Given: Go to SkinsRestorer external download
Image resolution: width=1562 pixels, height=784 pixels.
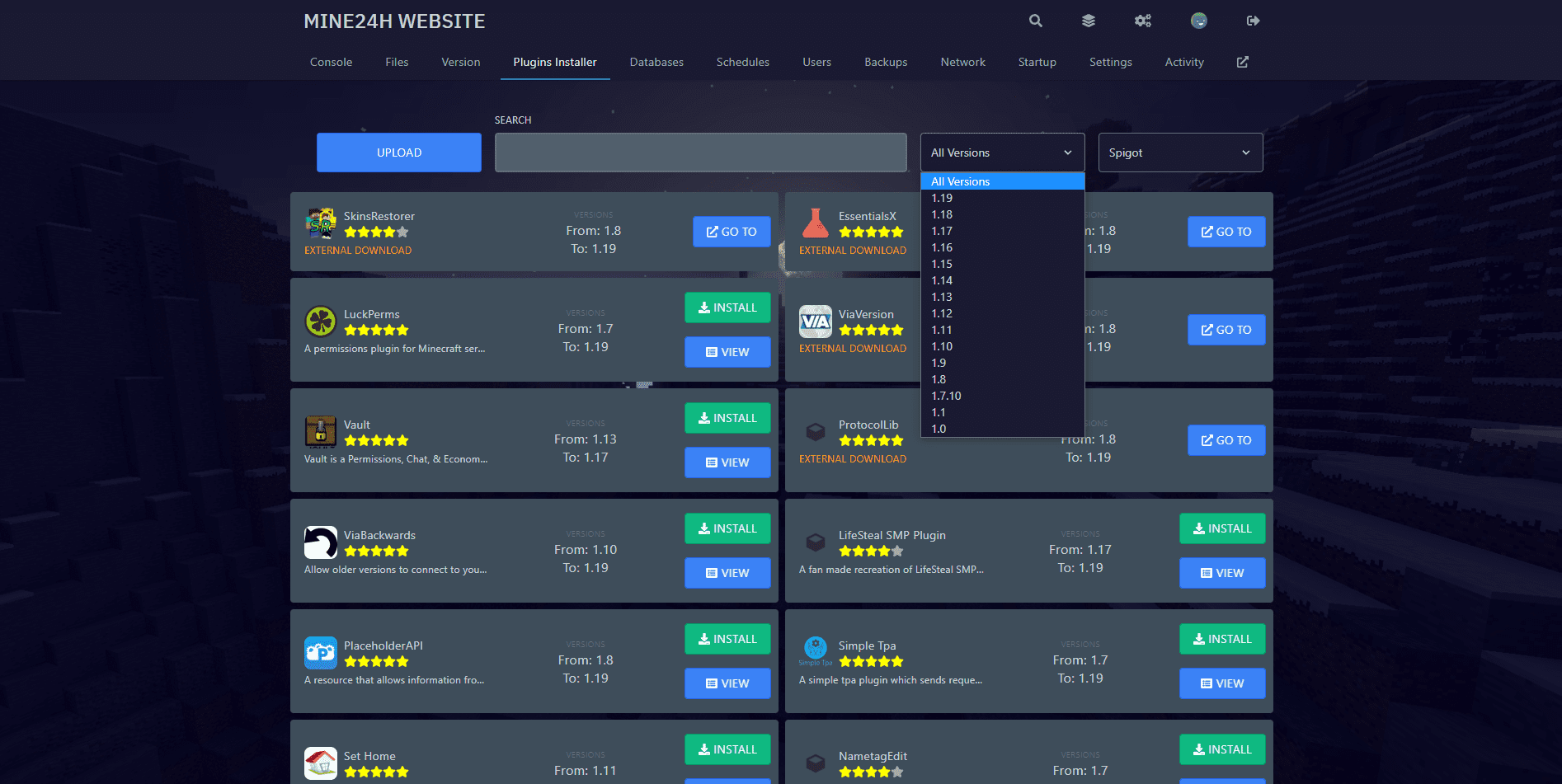Looking at the screenshot, I should pyautogui.click(x=731, y=232).
